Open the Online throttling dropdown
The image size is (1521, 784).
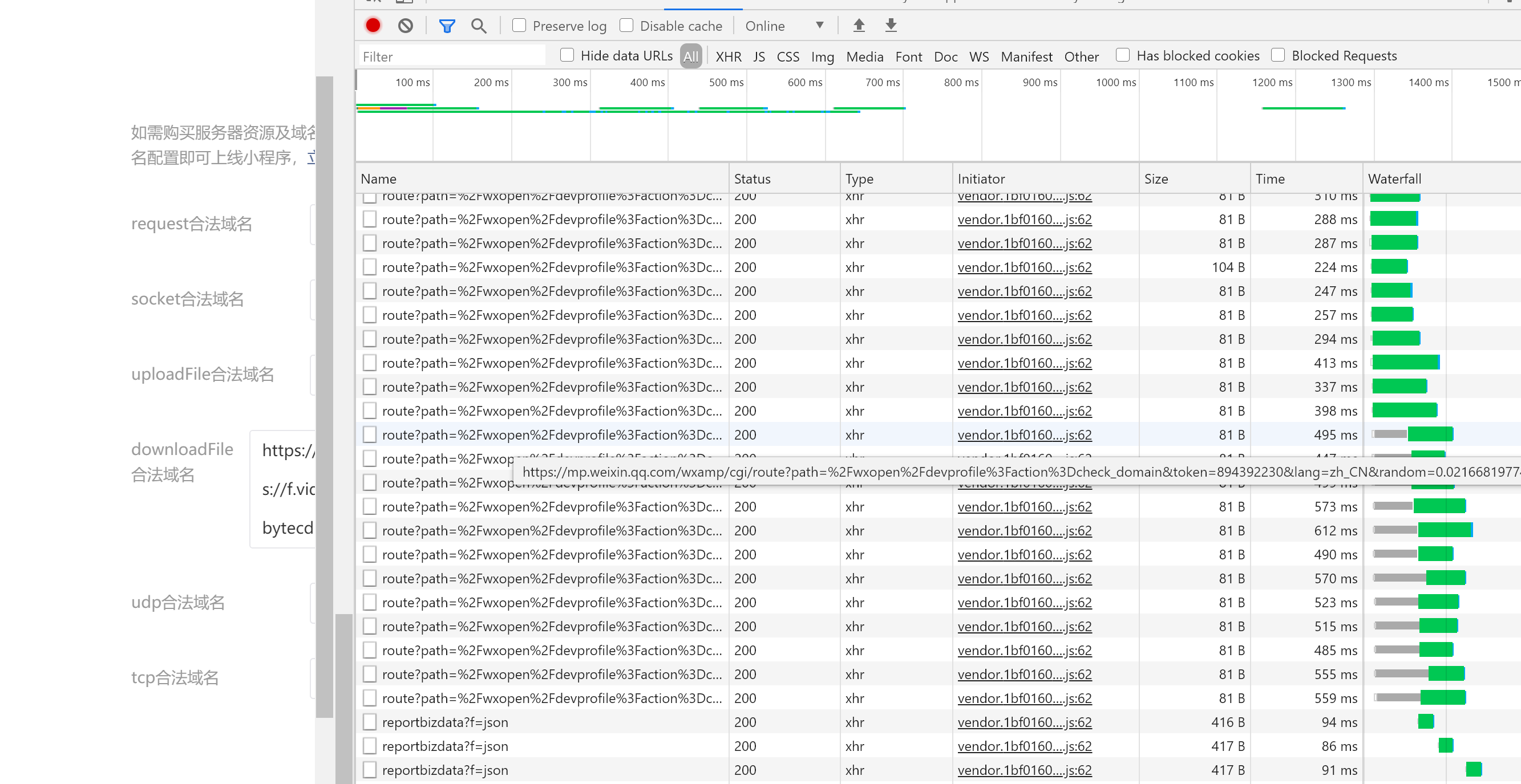tap(784, 25)
